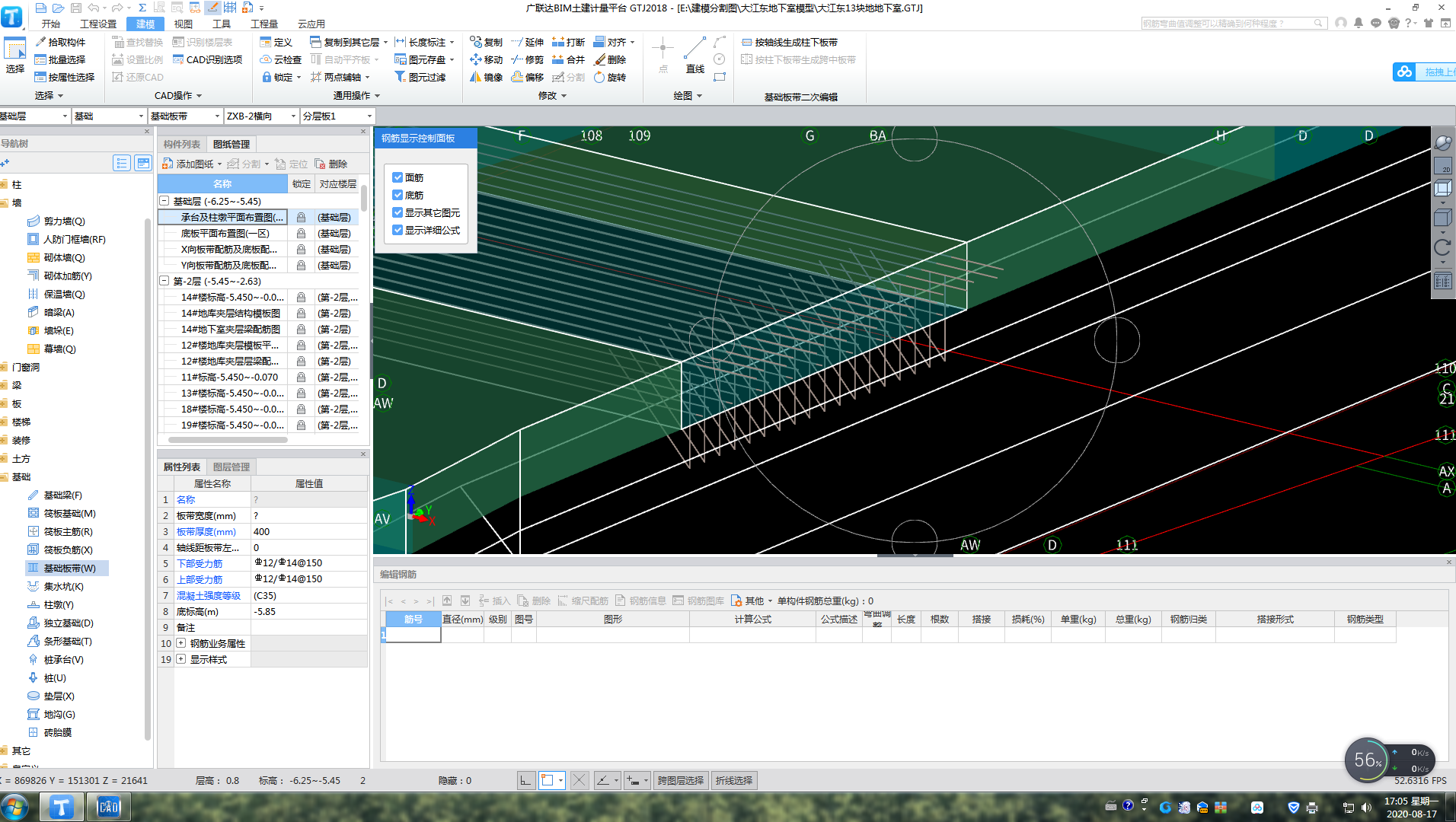Viewport: 1456px width, 822px height.
Task: Open the CAD application in Windows taskbar
Action: (x=109, y=807)
